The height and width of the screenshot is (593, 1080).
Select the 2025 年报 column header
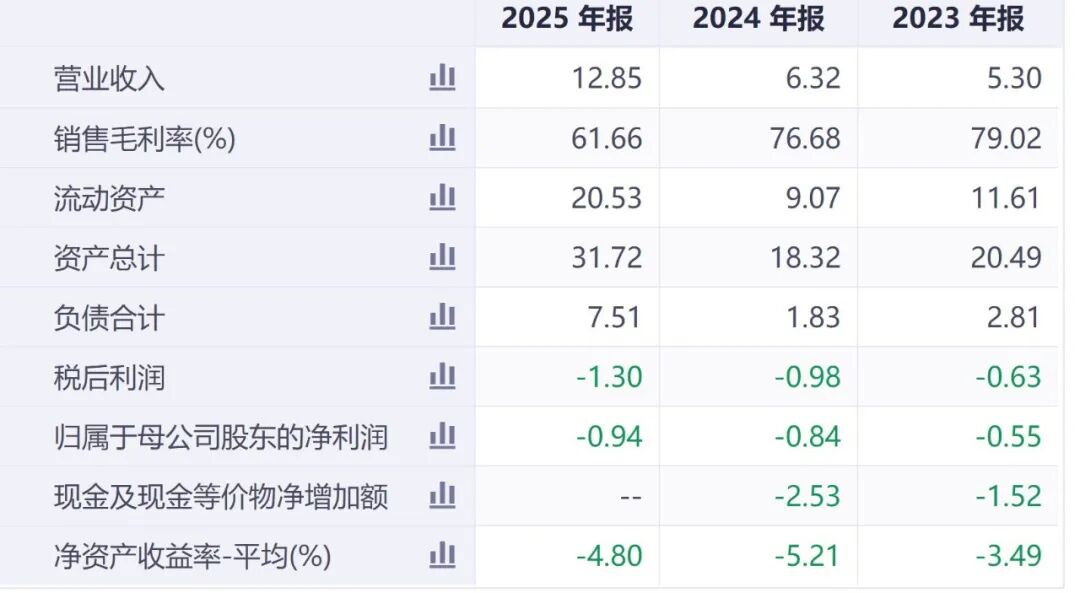(570, 19)
